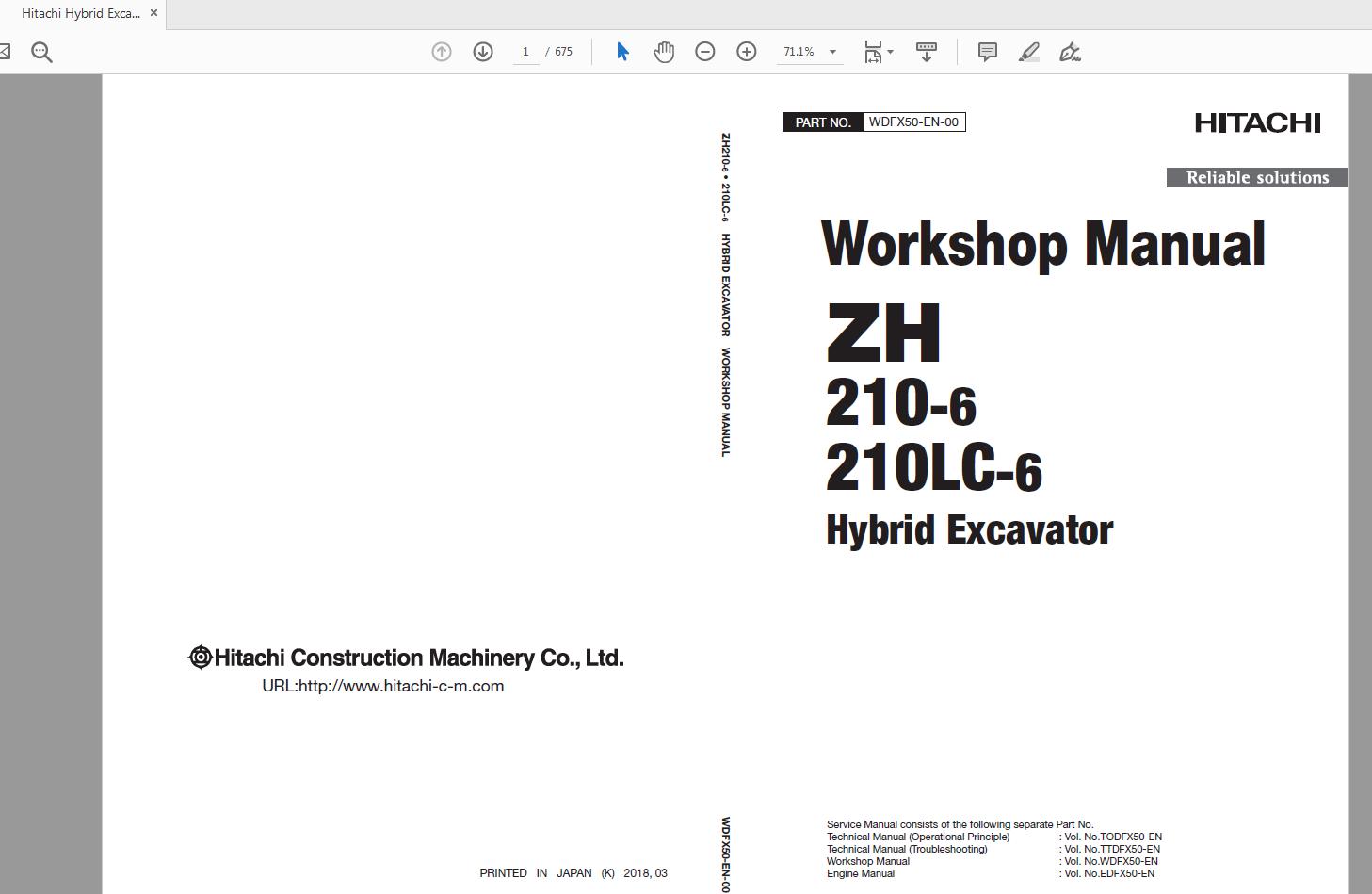Image resolution: width=1372 pixels, height=894 pixels.
Task: Click Vol. No.TTDFX50-EN text
Action: pyautogui.click(x=1112, y=849)
